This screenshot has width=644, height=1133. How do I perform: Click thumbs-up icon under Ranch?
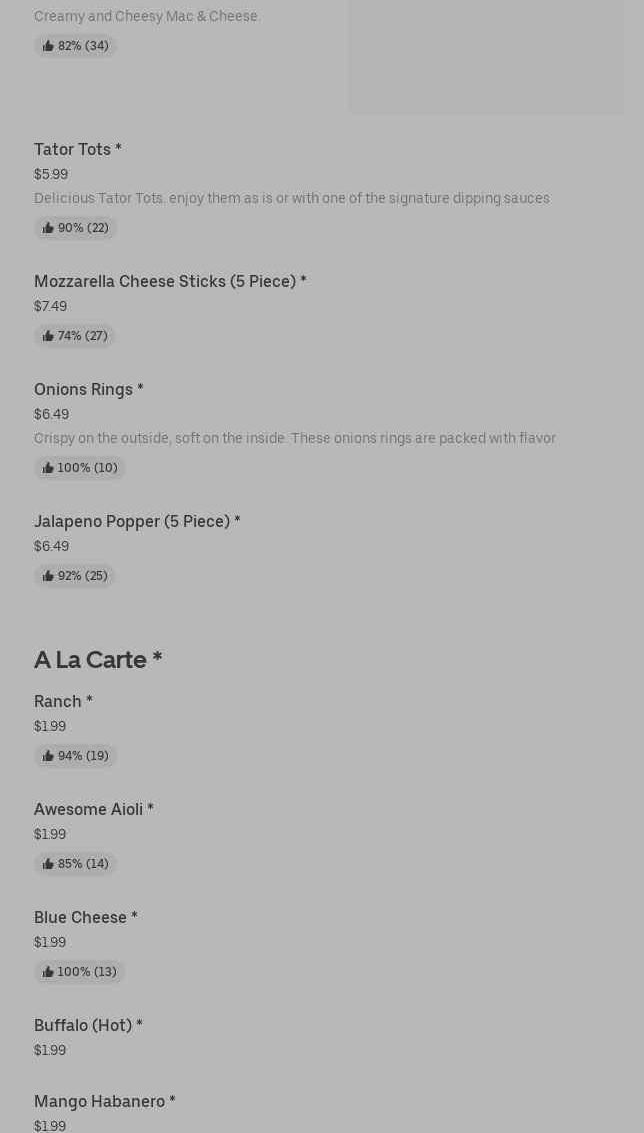(48, 756)
